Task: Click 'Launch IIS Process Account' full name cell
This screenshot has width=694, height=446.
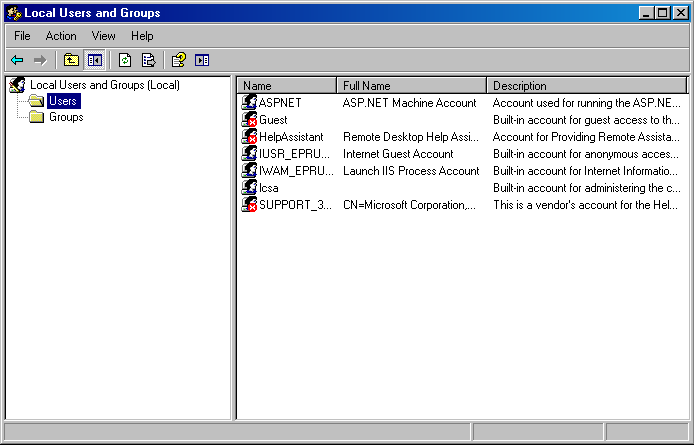Action: coord(411,171)
